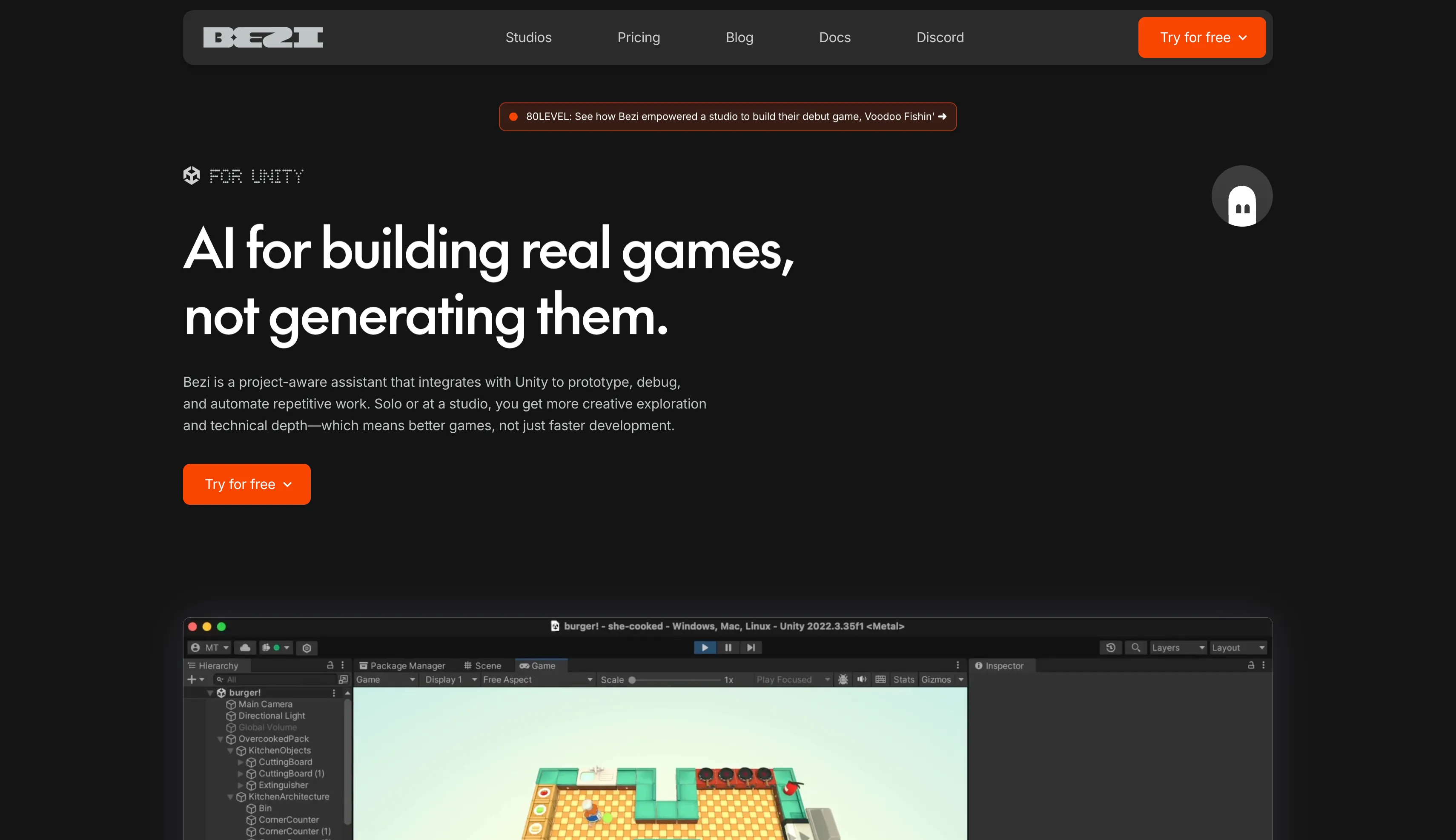Viewport: 1456px width, 840px height.
Task: Open the Pricing page from navigation
Action: pyautogui.click(x=638, y=37)
